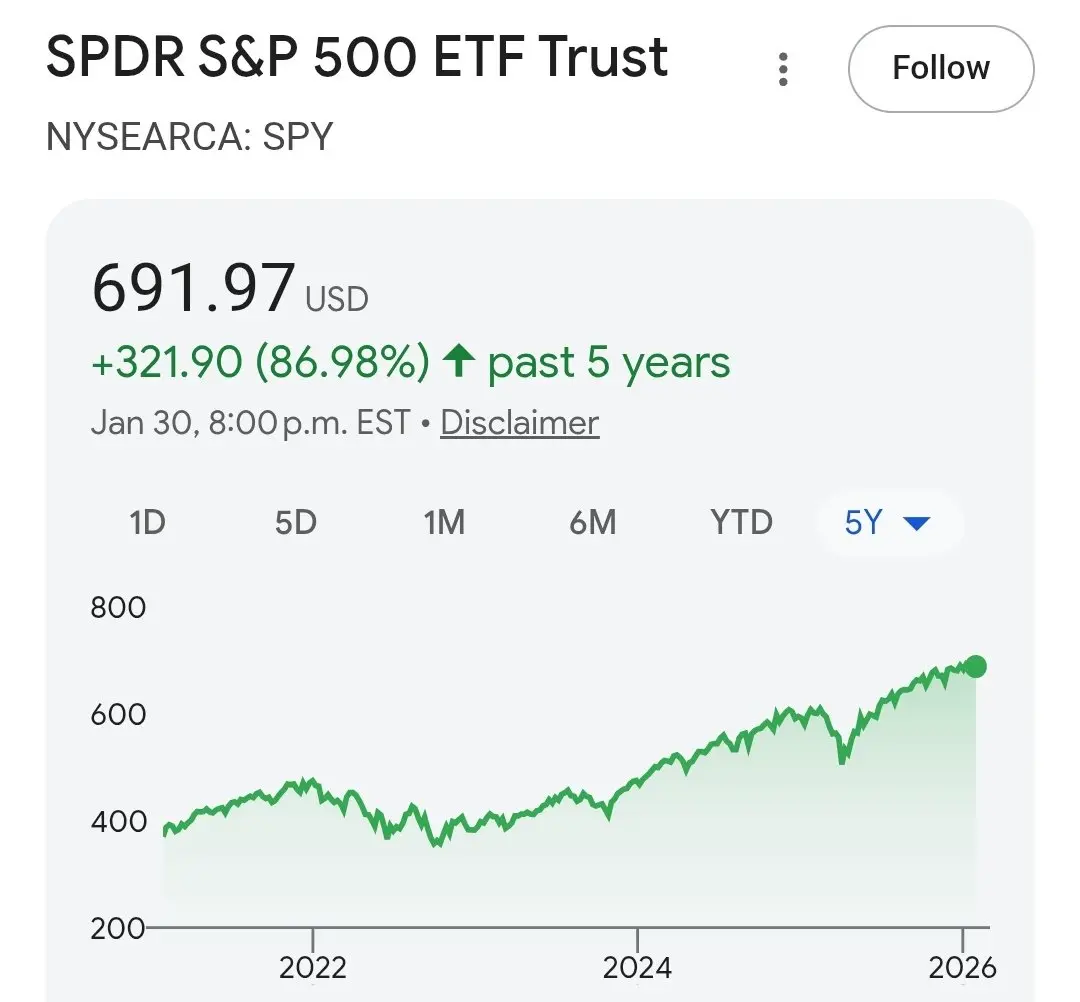
Task: Open the Disclaimer link
Action: tap(519, 423)
